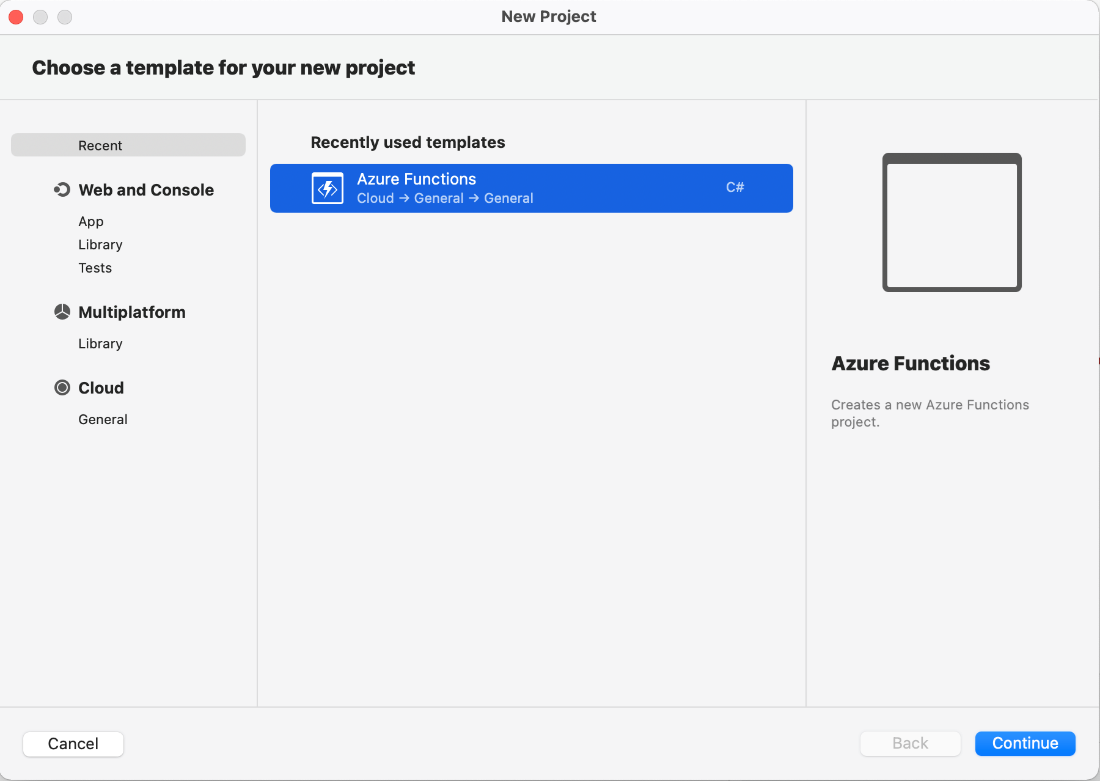Image resolution: width=1100 pixels, height=781 pixels.
Task: Click the template preview window thumbnail
Action: point(952,222)
